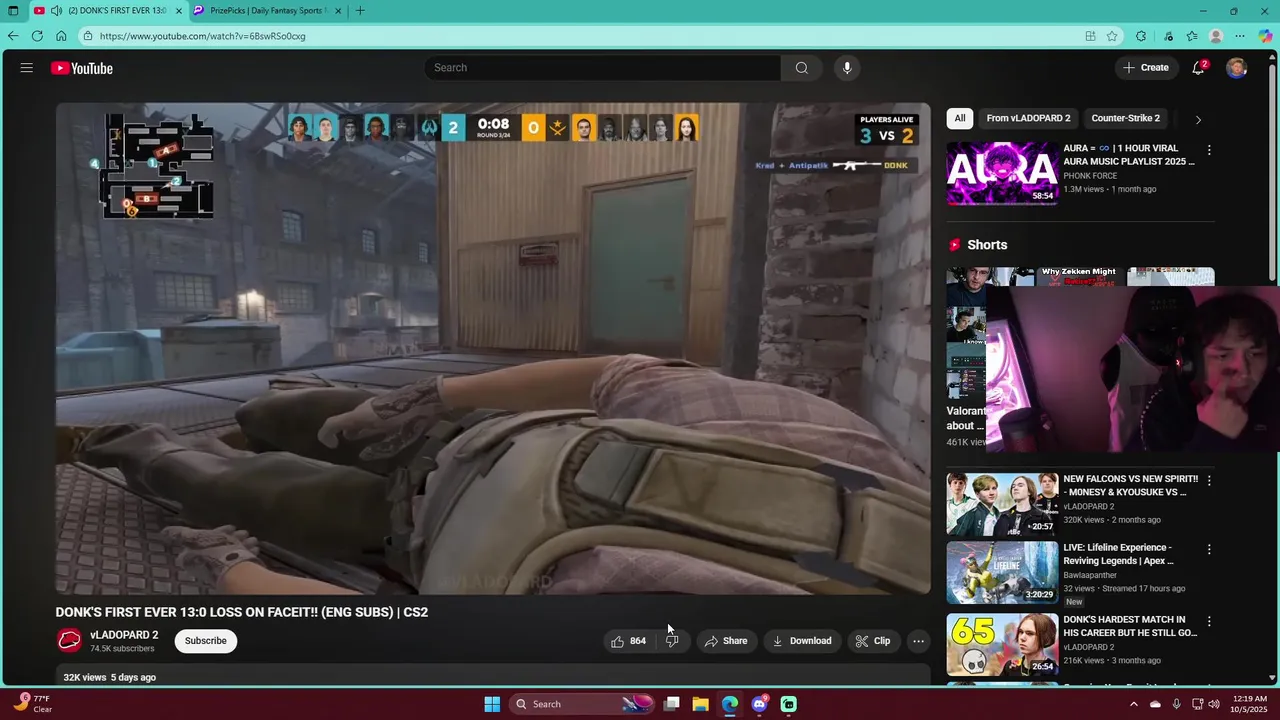This screenshot has height=720, width=1280.
Task: Open options for LIVE: Lifeline Experience video
Action: 1209,549
